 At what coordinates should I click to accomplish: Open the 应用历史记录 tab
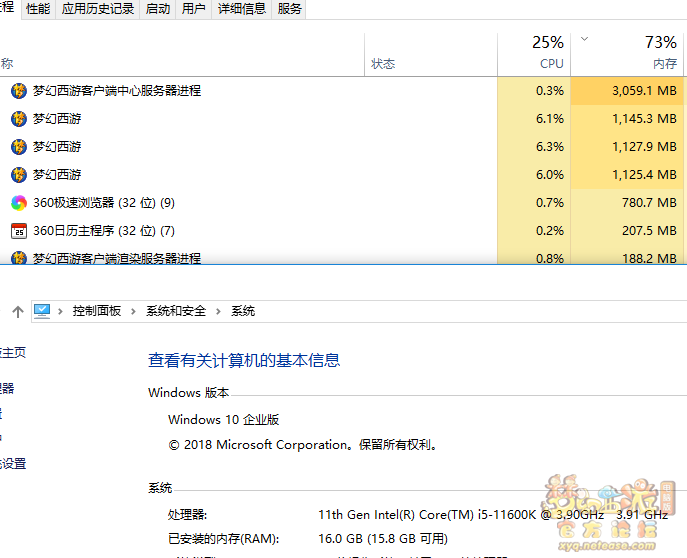[x=98, y=9]
